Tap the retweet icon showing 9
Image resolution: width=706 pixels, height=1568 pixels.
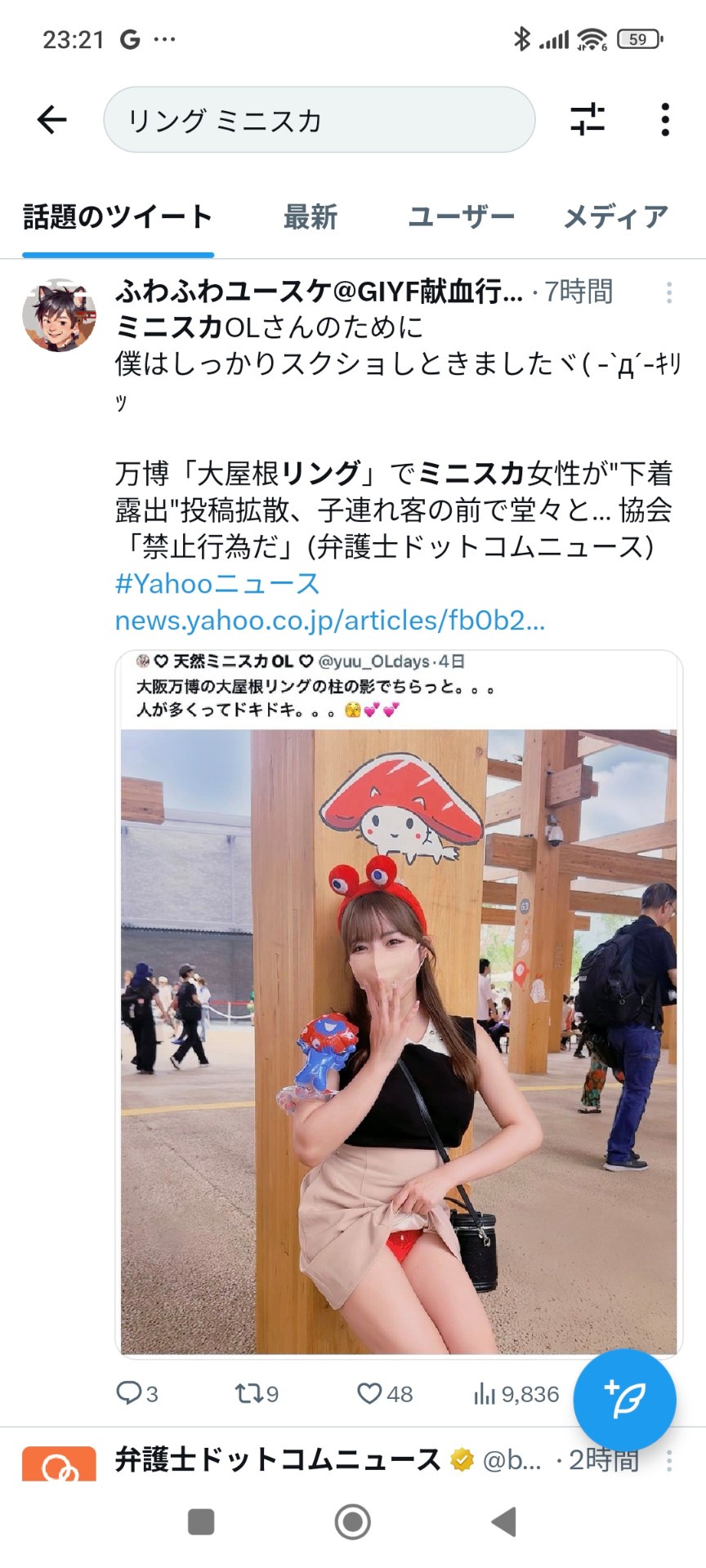(257, 1393)
